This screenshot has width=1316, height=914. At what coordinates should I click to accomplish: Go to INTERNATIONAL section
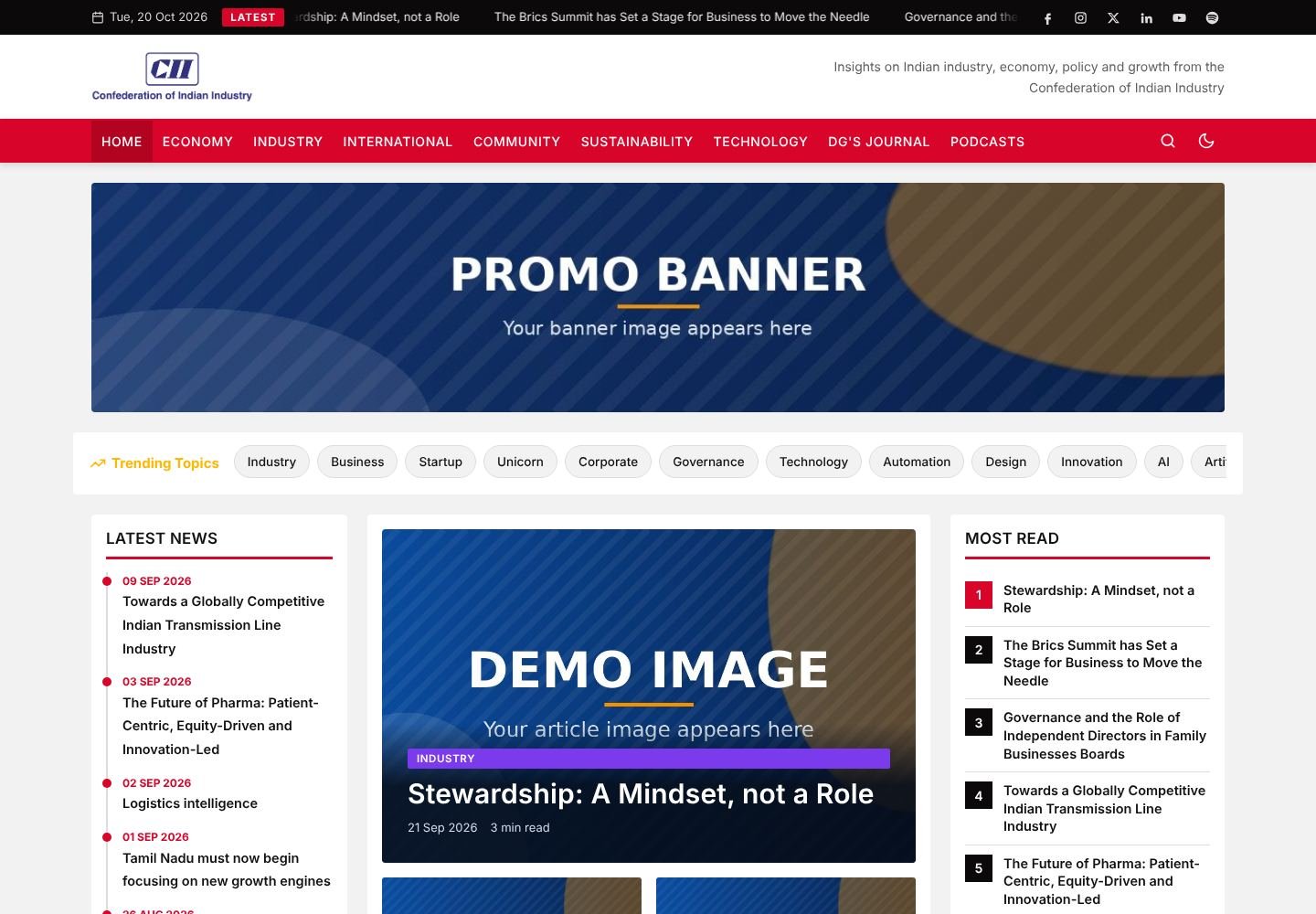click(x=398, y=142)
